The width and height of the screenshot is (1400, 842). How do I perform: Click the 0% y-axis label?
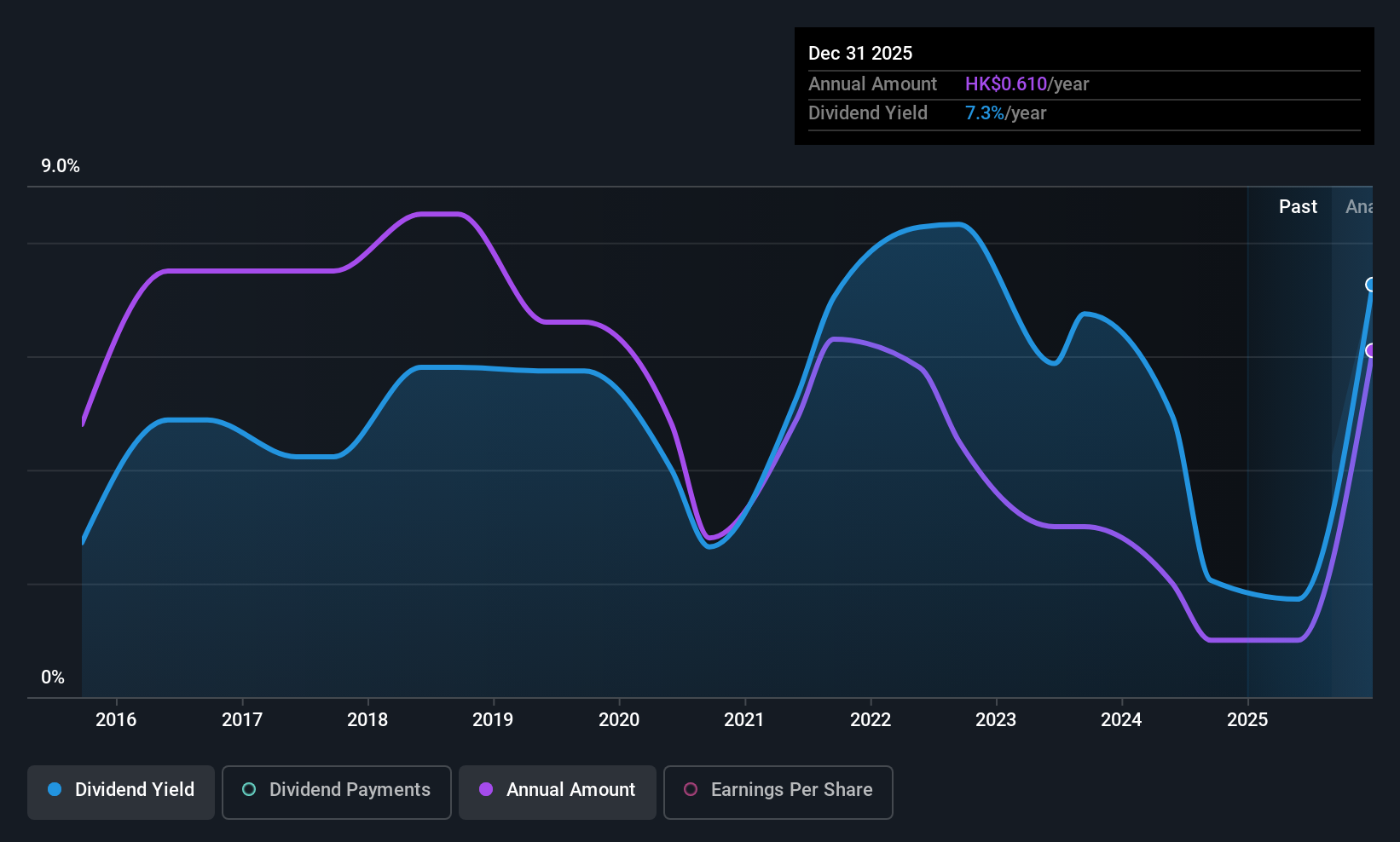53,678
